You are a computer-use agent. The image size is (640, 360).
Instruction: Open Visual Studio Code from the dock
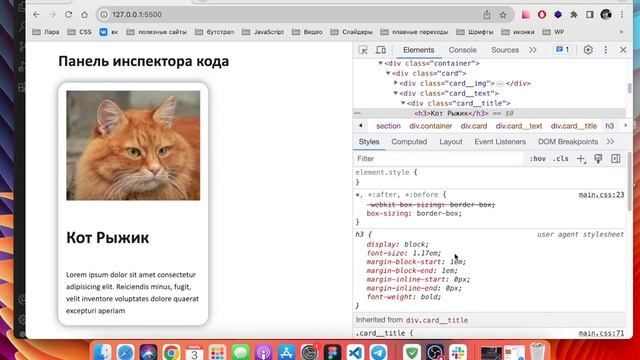click(x=356, y=352)
